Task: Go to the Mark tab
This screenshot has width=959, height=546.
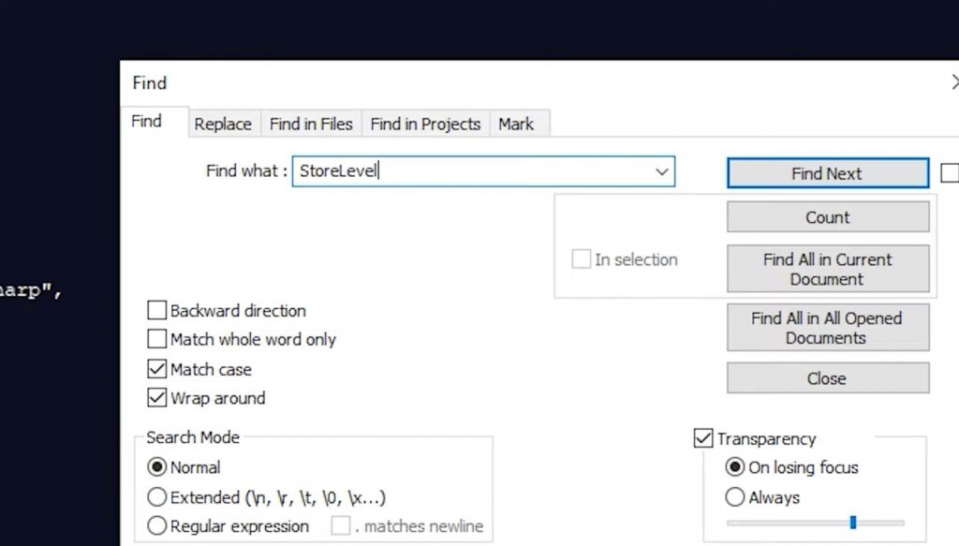Action: pyautogui.click(x=516, y=124)
